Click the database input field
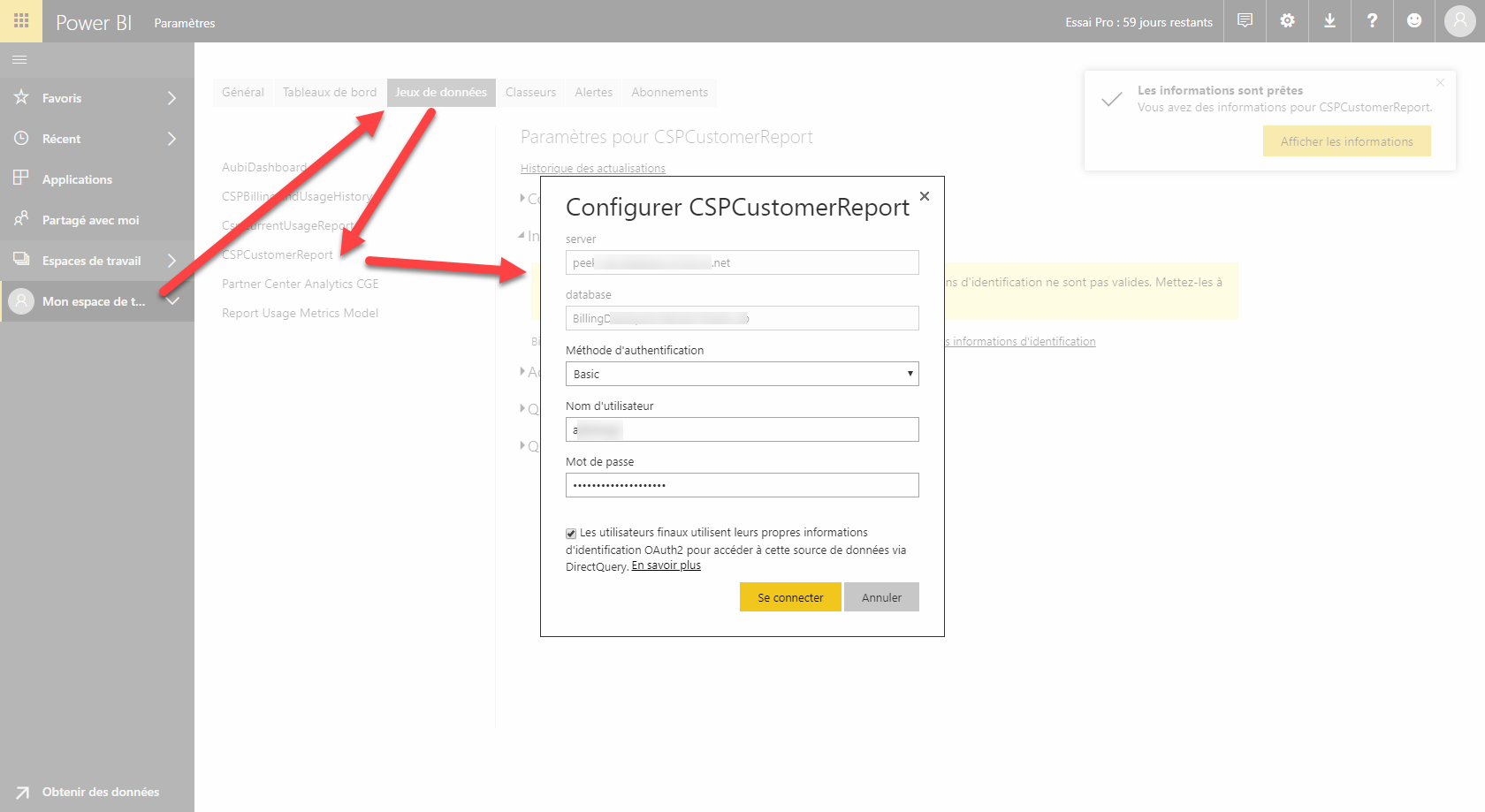1485x812 pixels. (742, 318)
